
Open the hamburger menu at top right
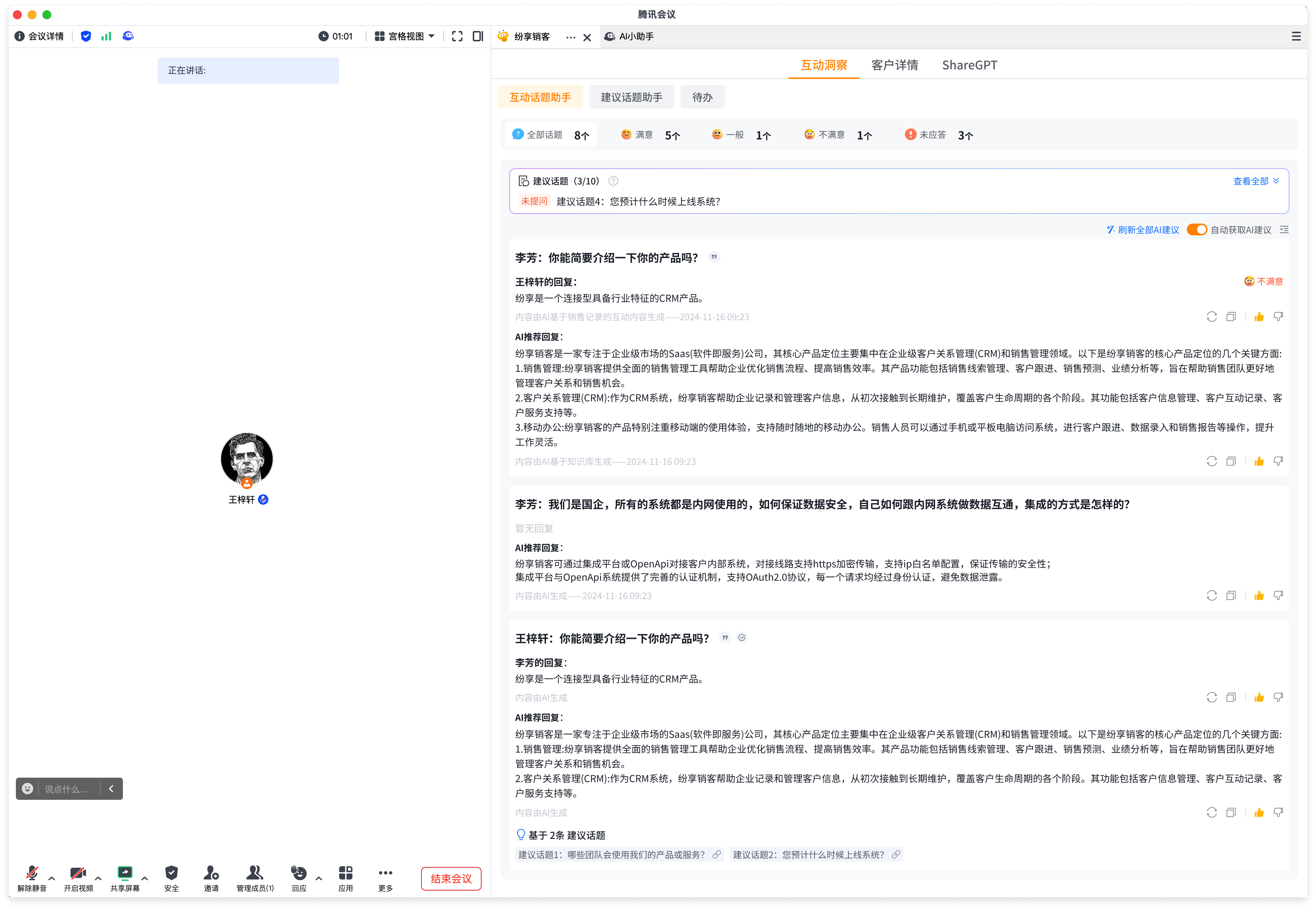click(1296, 37)
